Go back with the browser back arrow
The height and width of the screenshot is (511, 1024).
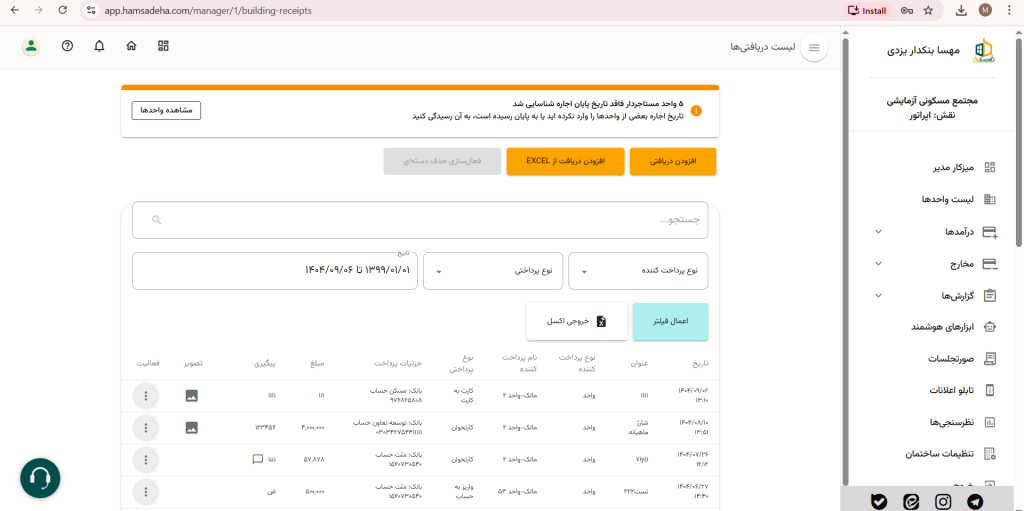(x=14, y=10)
